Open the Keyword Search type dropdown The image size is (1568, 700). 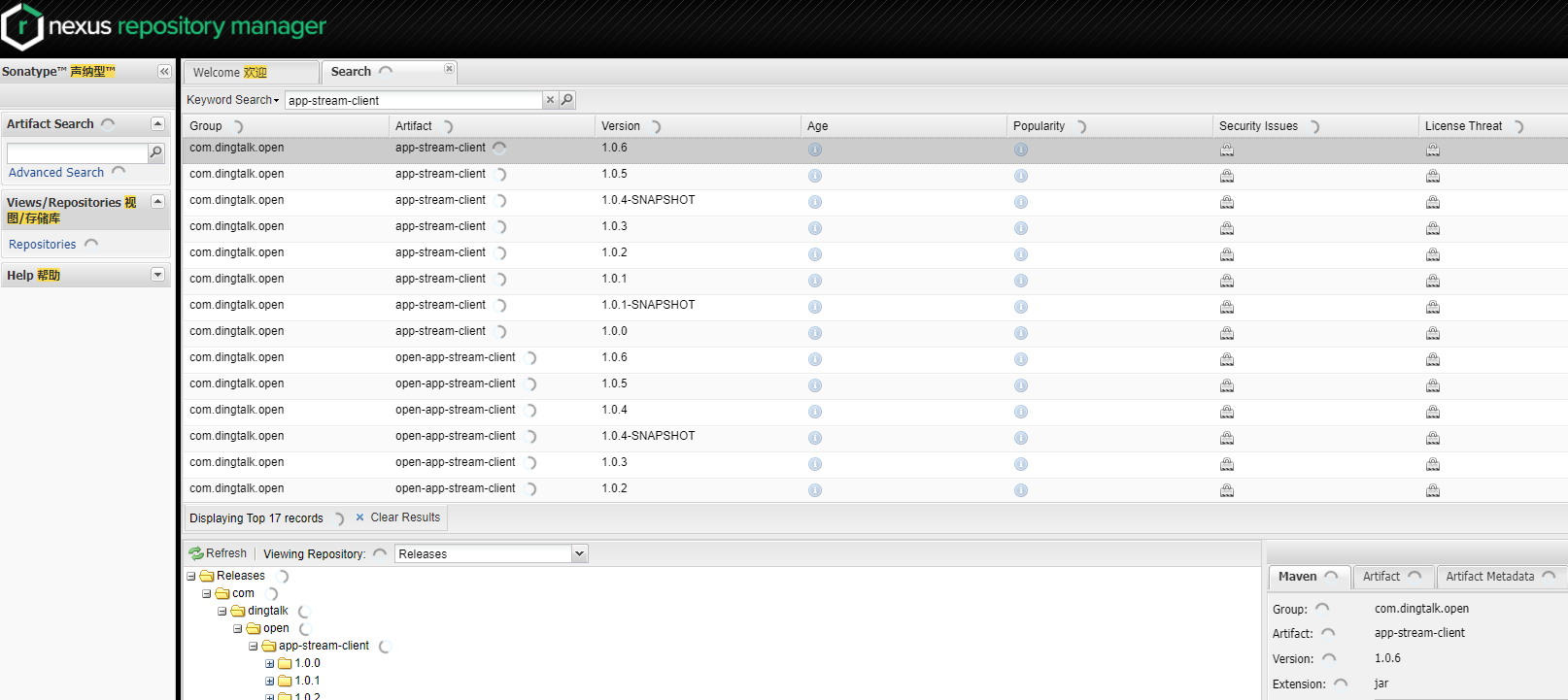[x=232, y=100]
